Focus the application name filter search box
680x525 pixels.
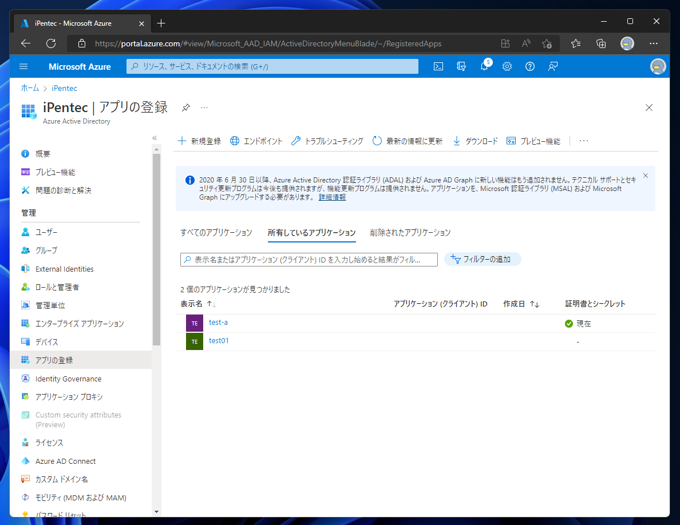[x=309, y=260]
